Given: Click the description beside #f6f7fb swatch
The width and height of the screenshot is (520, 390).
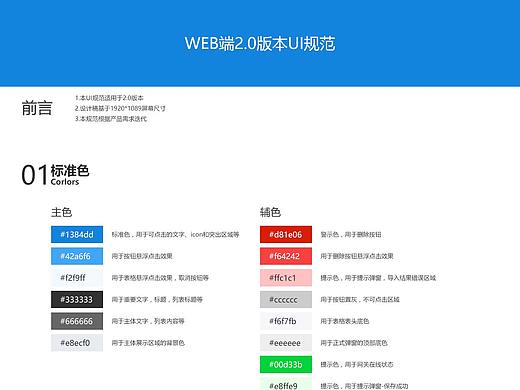Looking at the screenshot, I should point(345,321).
